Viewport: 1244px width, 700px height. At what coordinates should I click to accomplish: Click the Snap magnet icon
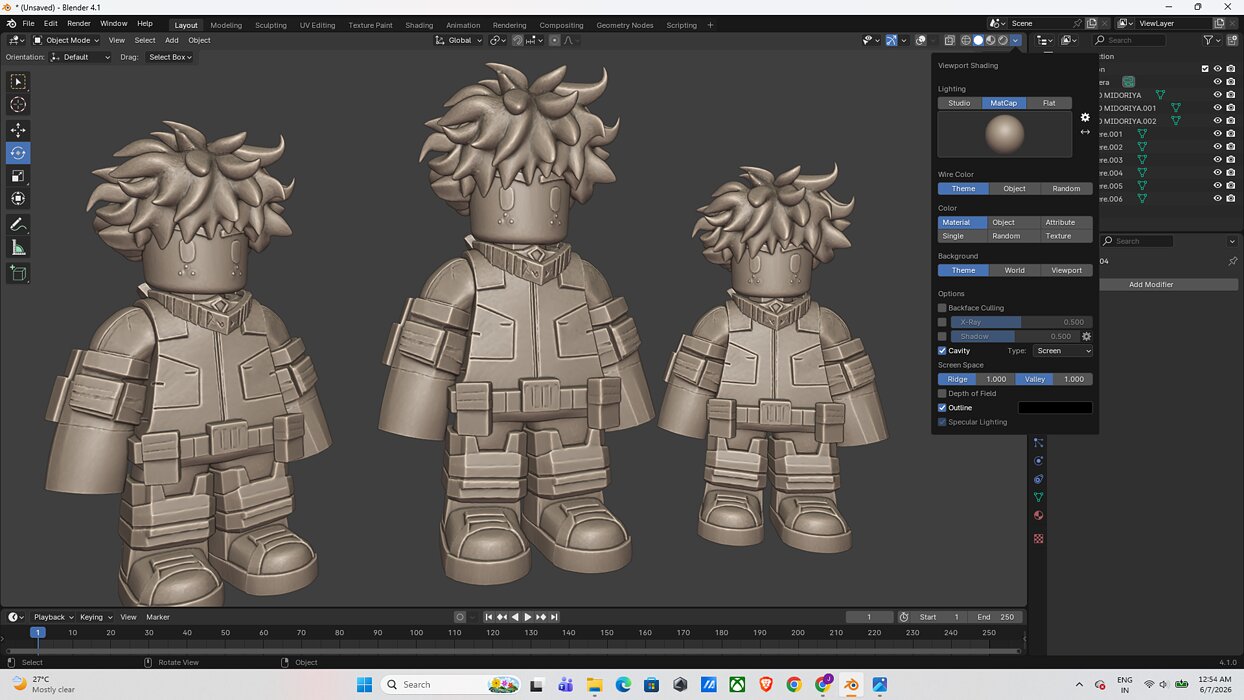(517, 40)
